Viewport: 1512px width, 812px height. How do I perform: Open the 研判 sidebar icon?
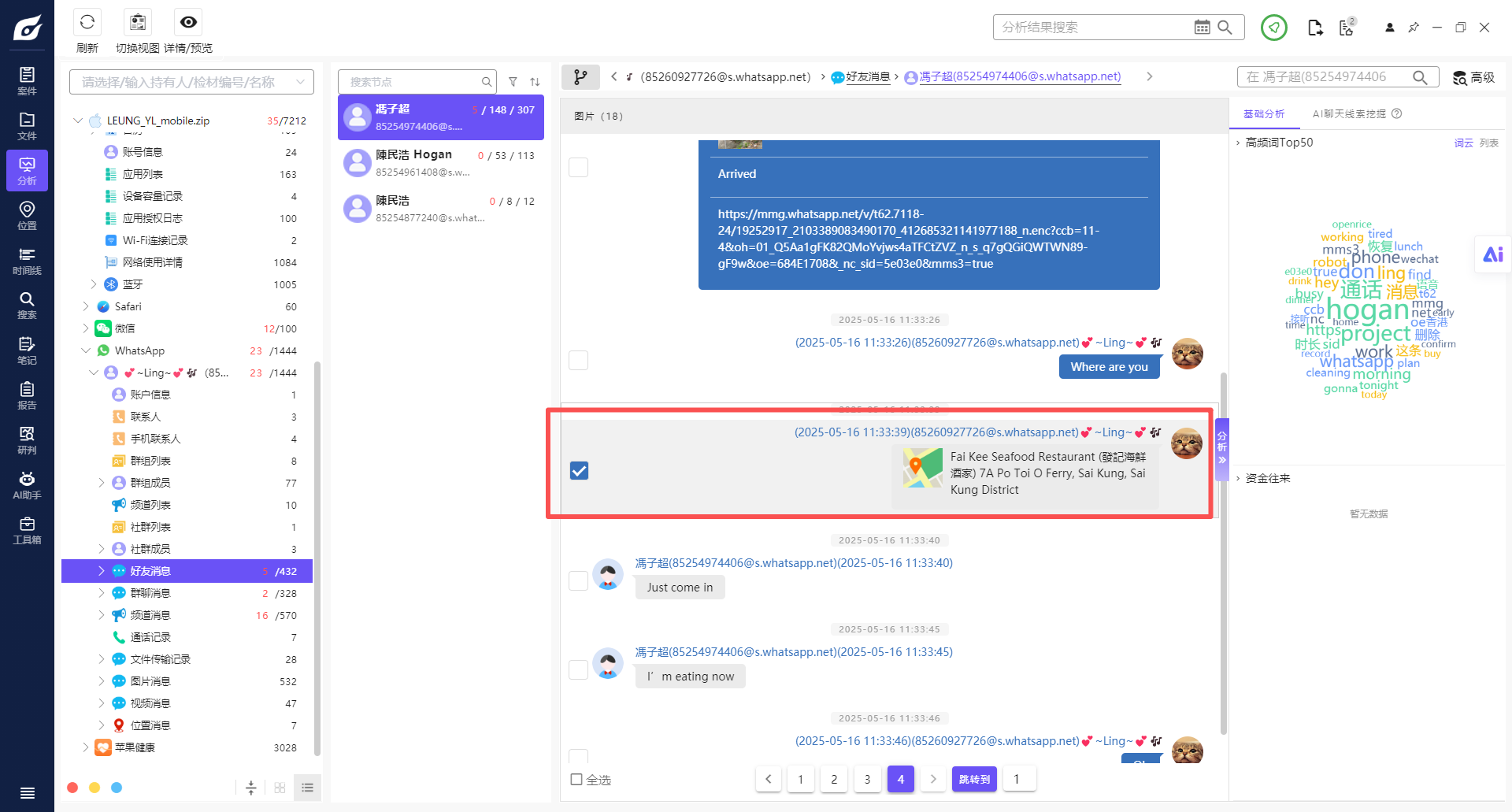[27, 439]
